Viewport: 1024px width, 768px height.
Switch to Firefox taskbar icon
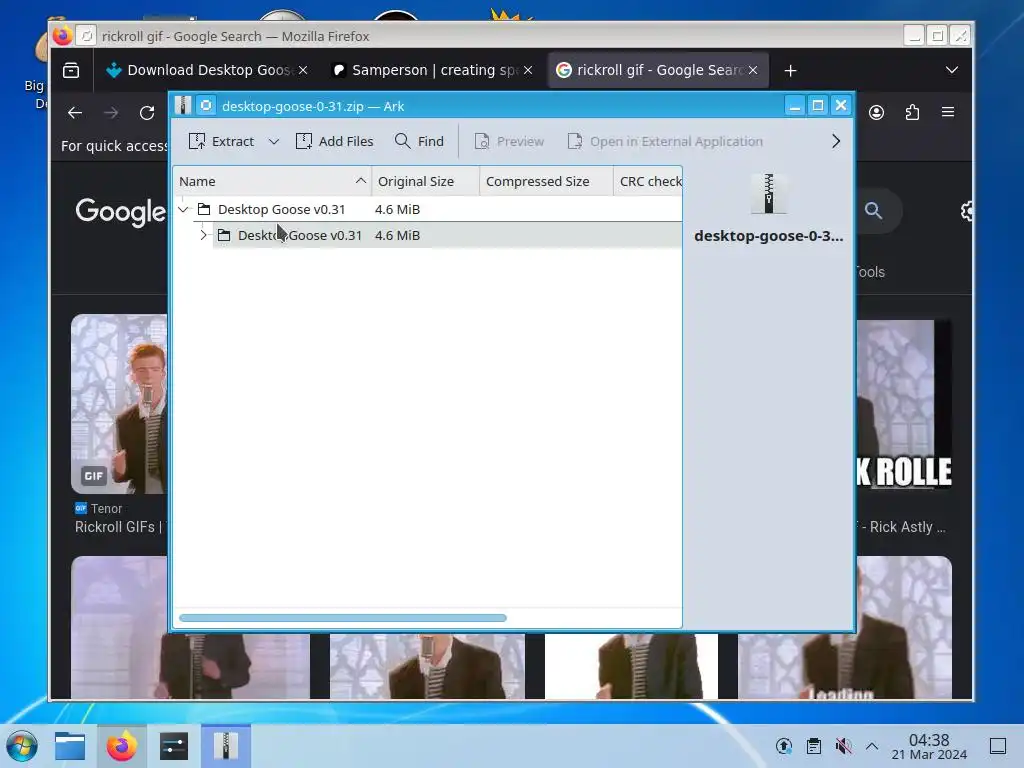pyautogui.click(x=121, y=746)
